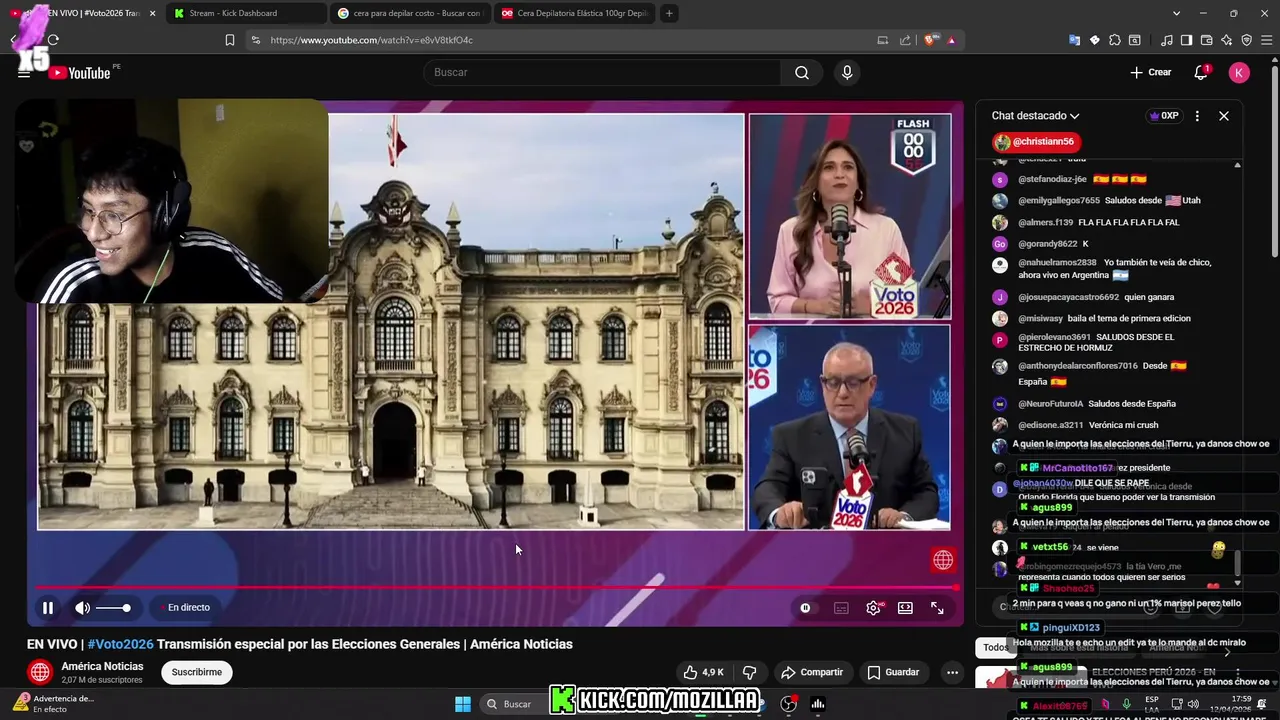Switch to theater mode

(x=905, y=608)
